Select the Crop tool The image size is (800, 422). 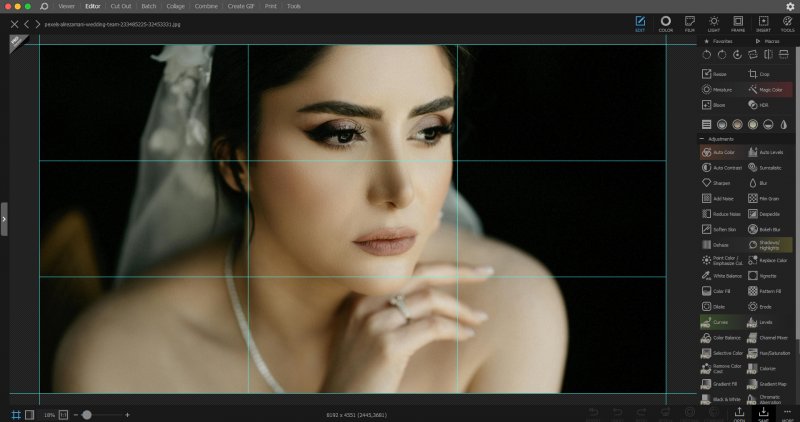click(759, 74)
